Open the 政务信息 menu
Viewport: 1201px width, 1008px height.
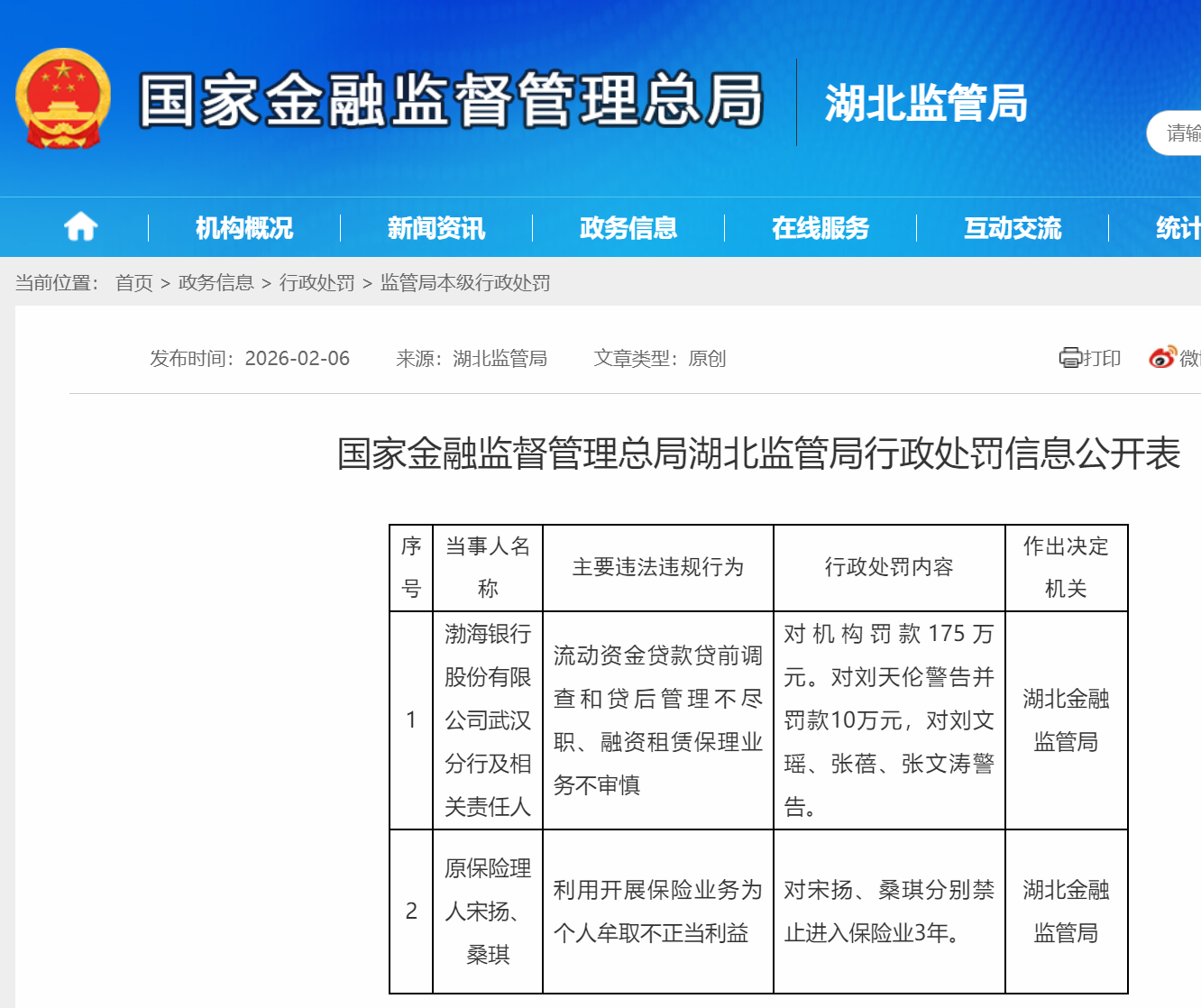click(628, 228)
